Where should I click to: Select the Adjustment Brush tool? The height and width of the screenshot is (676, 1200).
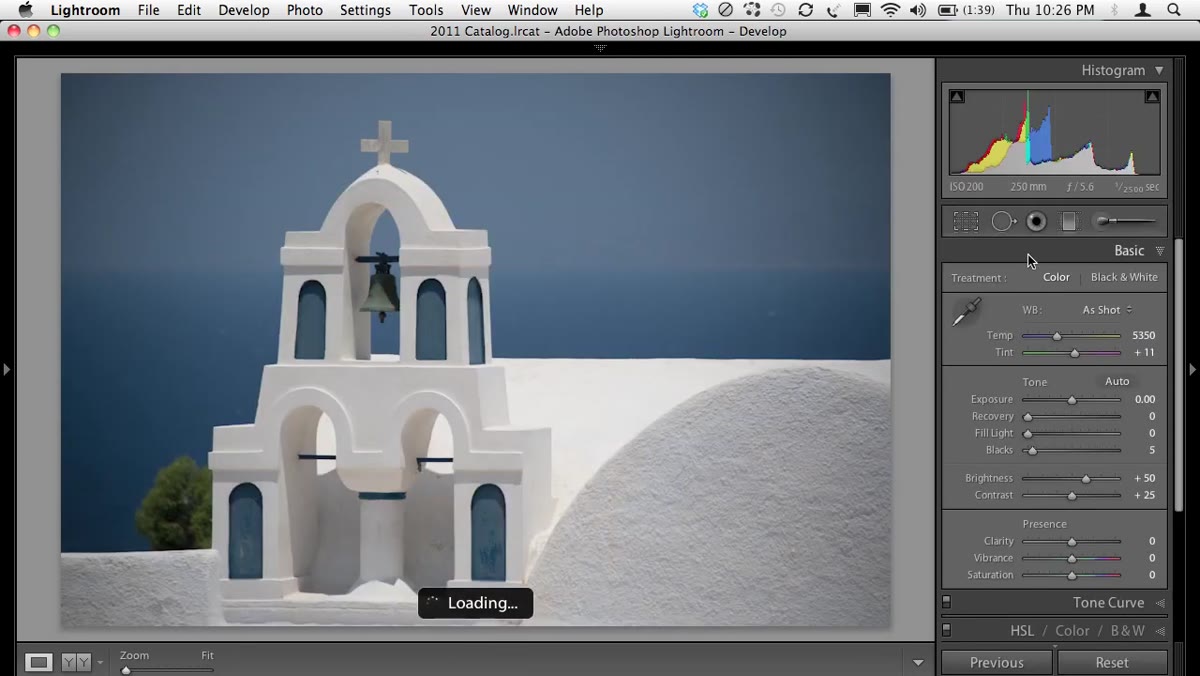[x=1126, y=222]
